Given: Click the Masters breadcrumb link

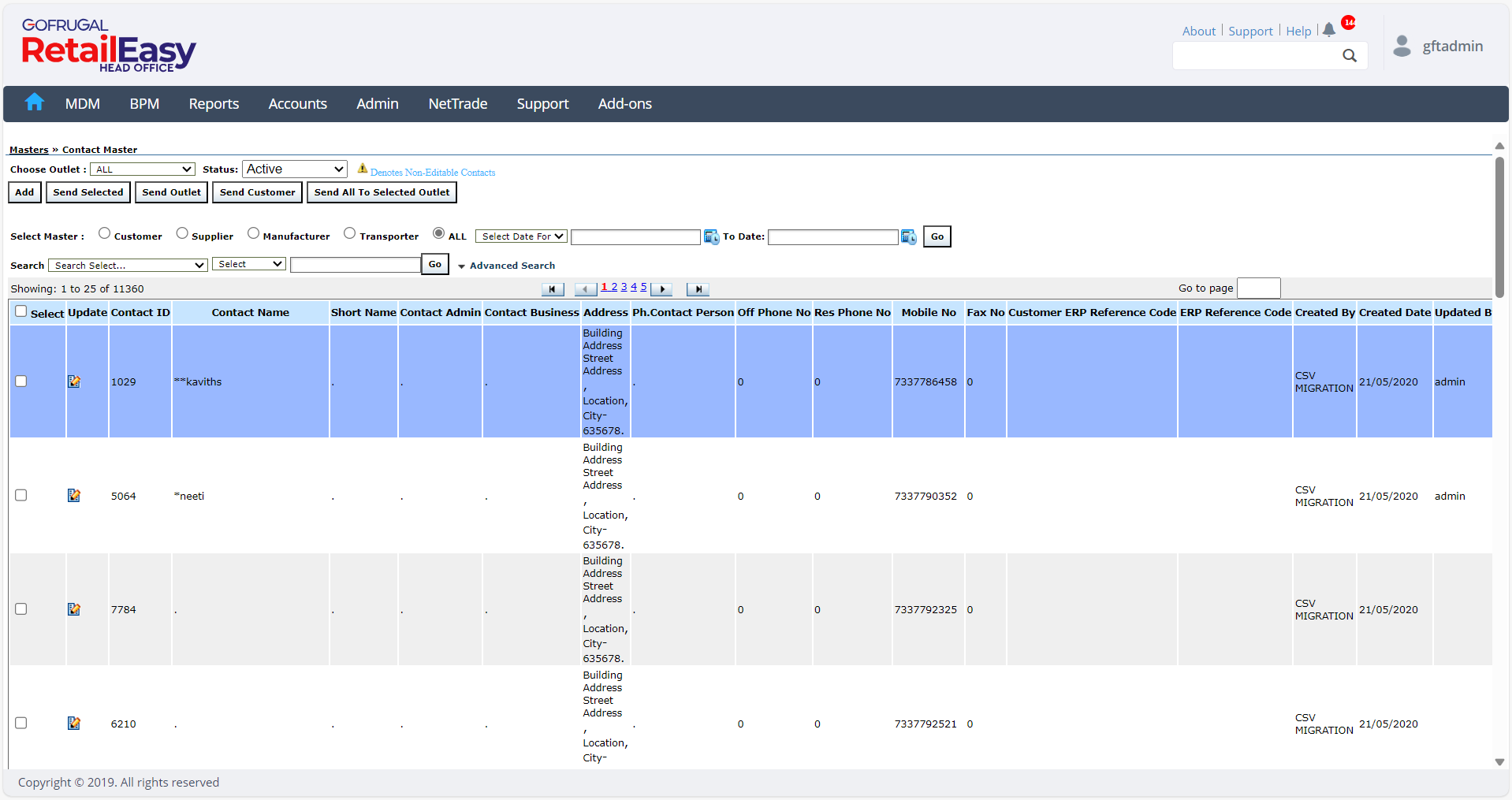Looking at the screenshot, I should pyautogui.click(x=28, y=150).
